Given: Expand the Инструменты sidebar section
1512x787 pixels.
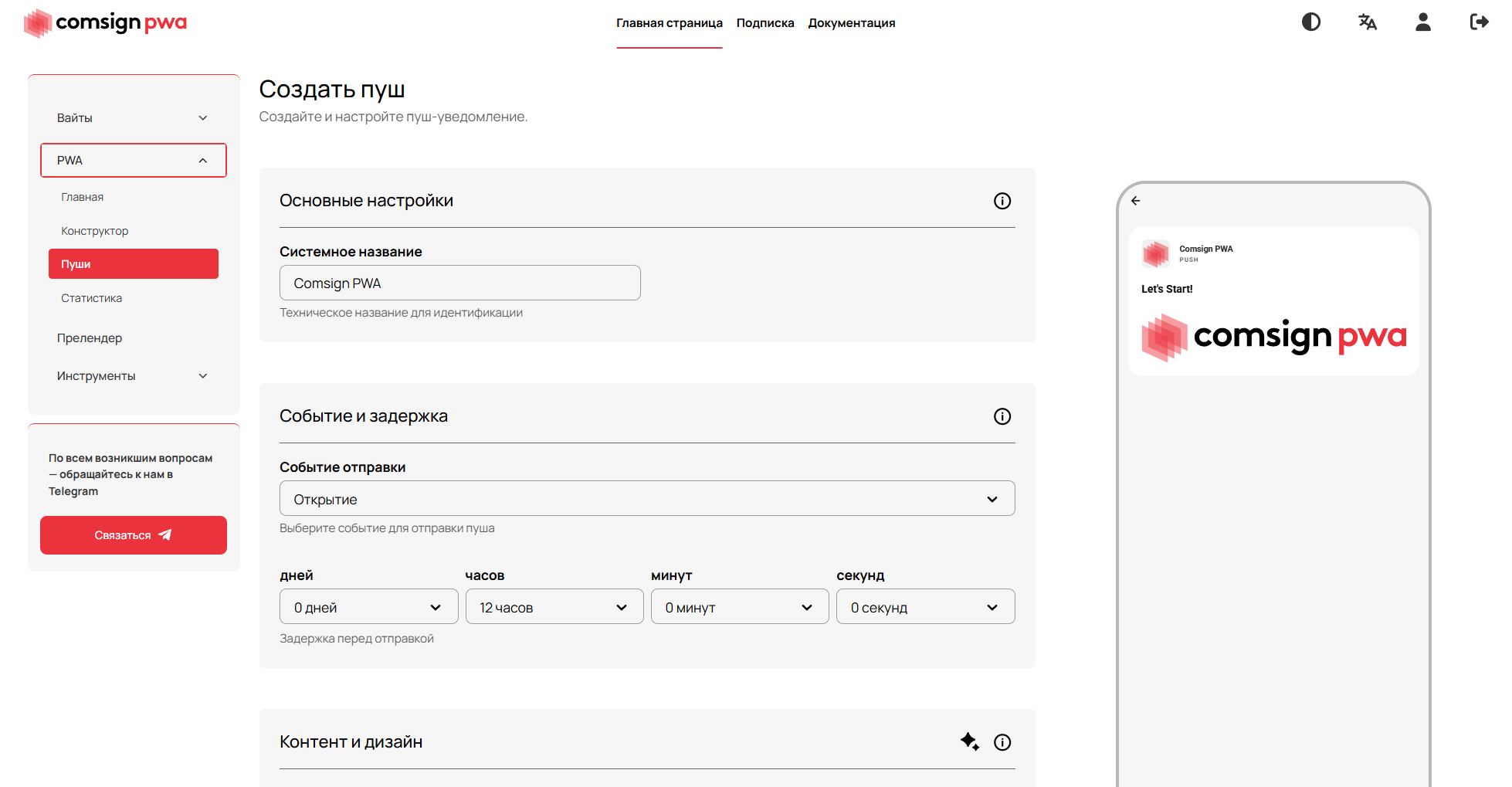Looking at the screenshot, I should (x=134, y=376).
